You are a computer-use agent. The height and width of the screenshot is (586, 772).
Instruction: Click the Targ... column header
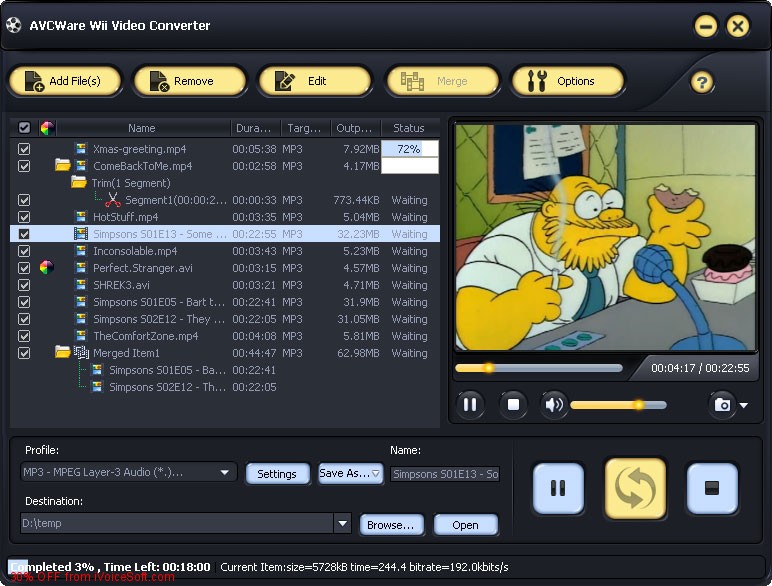pos(304,128)
